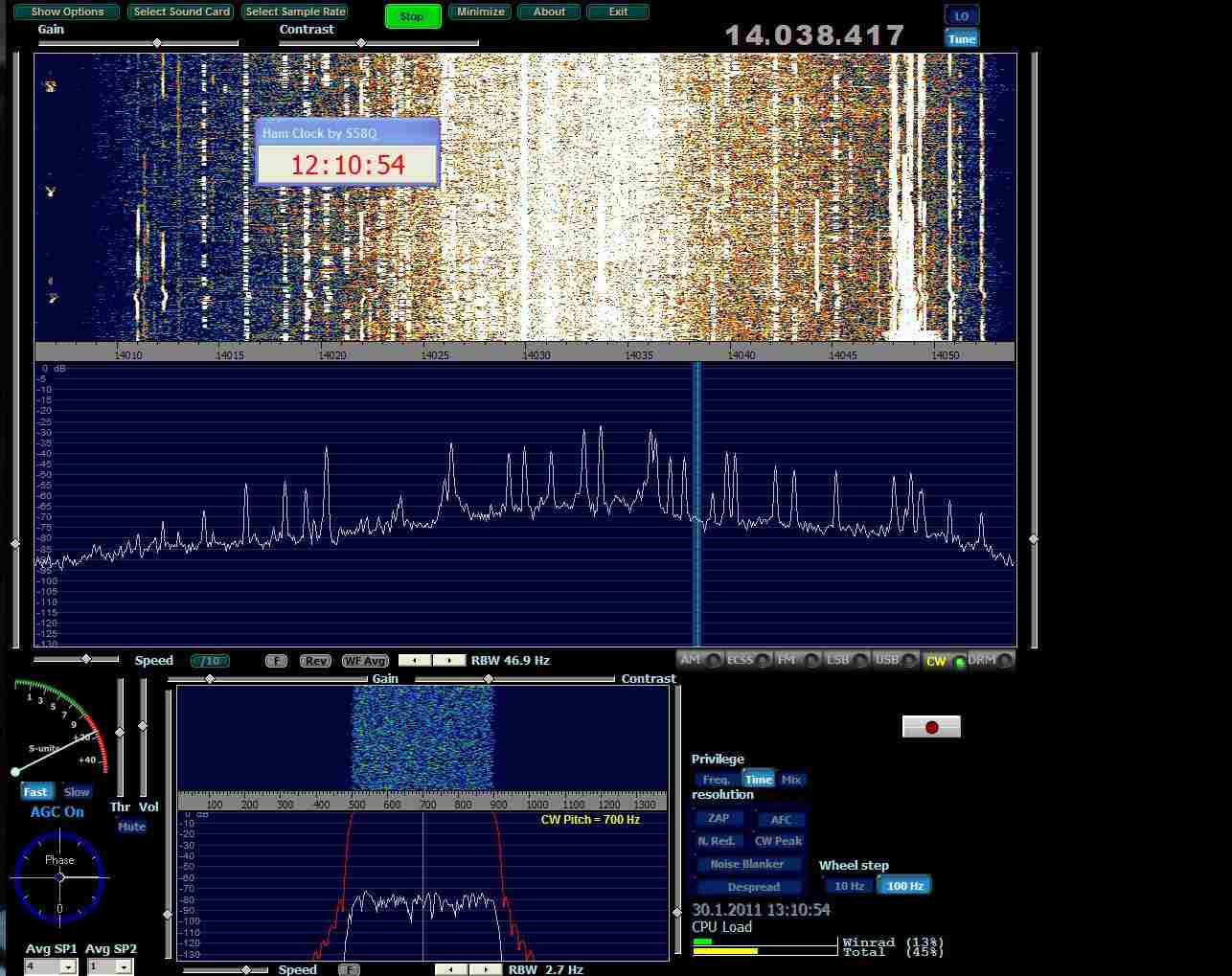Open Select Sample Rate menu
Screen dimensions: 1232x976
(295, 12)
